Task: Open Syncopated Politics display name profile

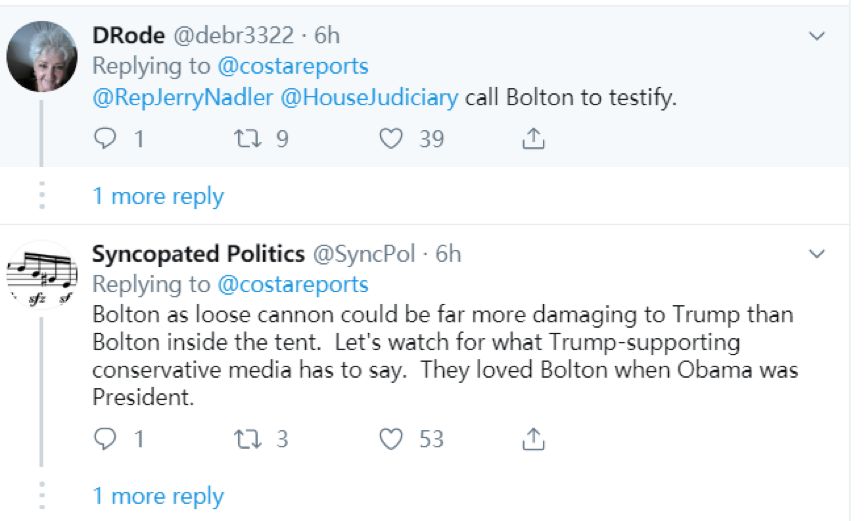Action: [197, 254]
